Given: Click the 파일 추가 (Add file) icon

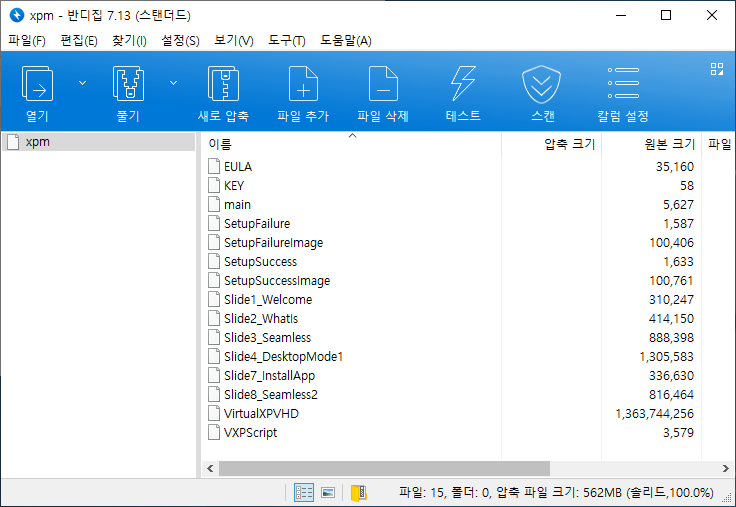Looking at the screenshot, I should click(x=303, y=84).
